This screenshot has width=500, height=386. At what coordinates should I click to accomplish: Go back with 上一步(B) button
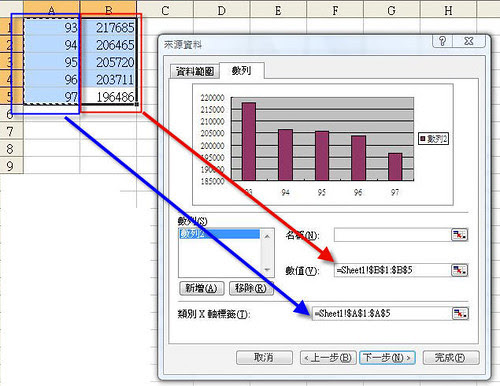(328, 358)
